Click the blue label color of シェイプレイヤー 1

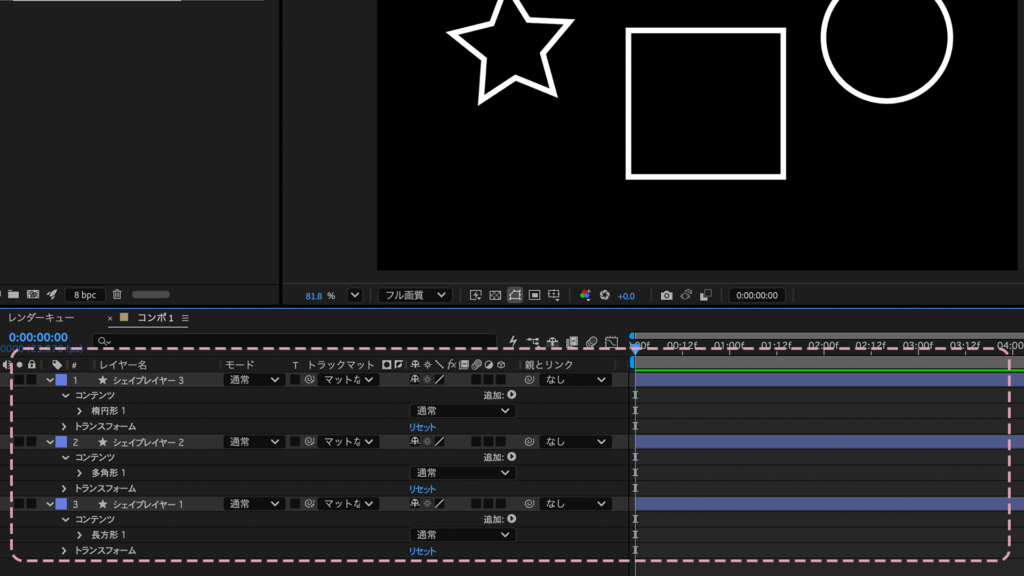pos(61,504)
